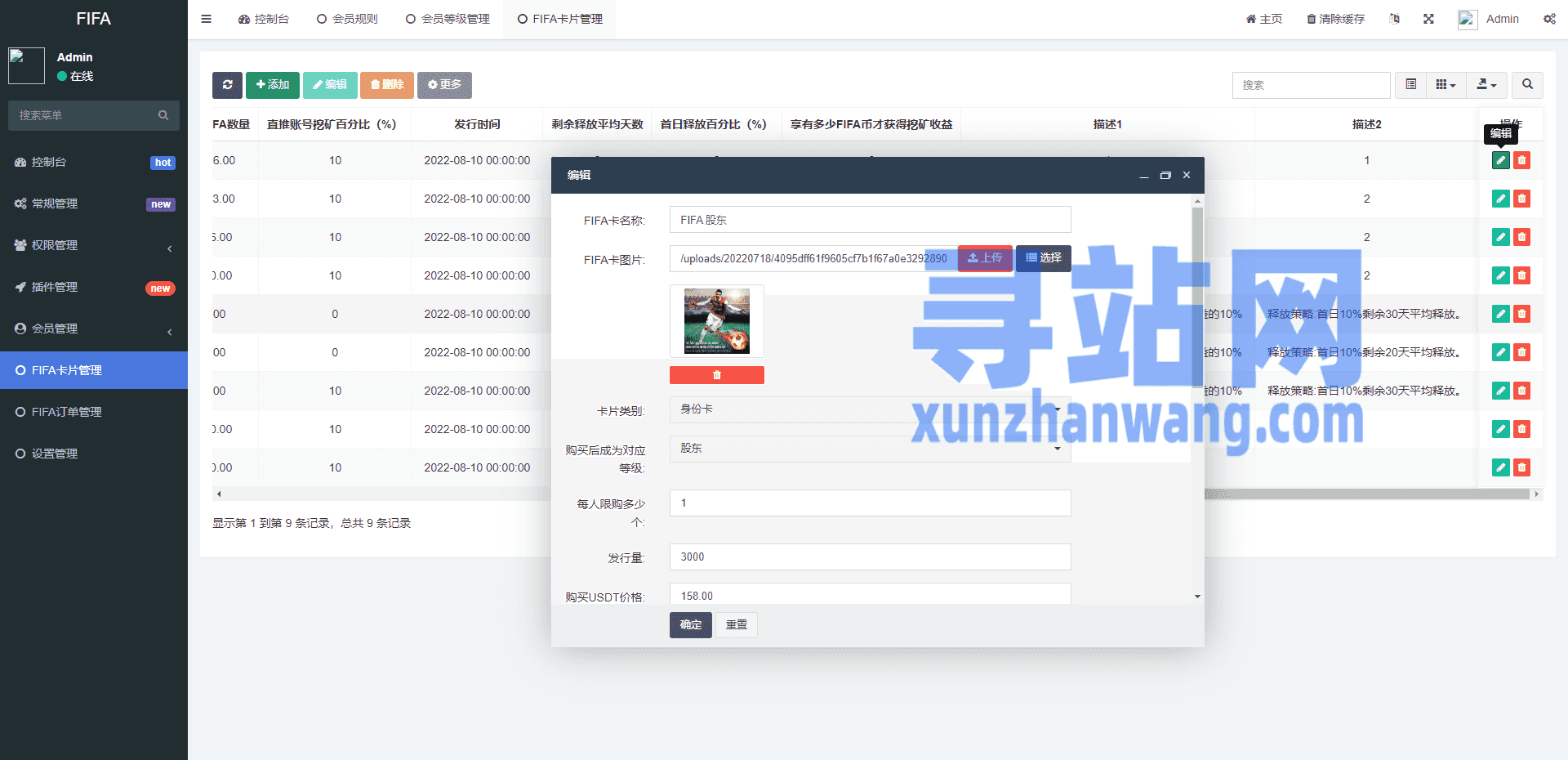The image size is (1568, 760).
Task: Click delete icon in last table row
Action: (x=1521, y=467)
